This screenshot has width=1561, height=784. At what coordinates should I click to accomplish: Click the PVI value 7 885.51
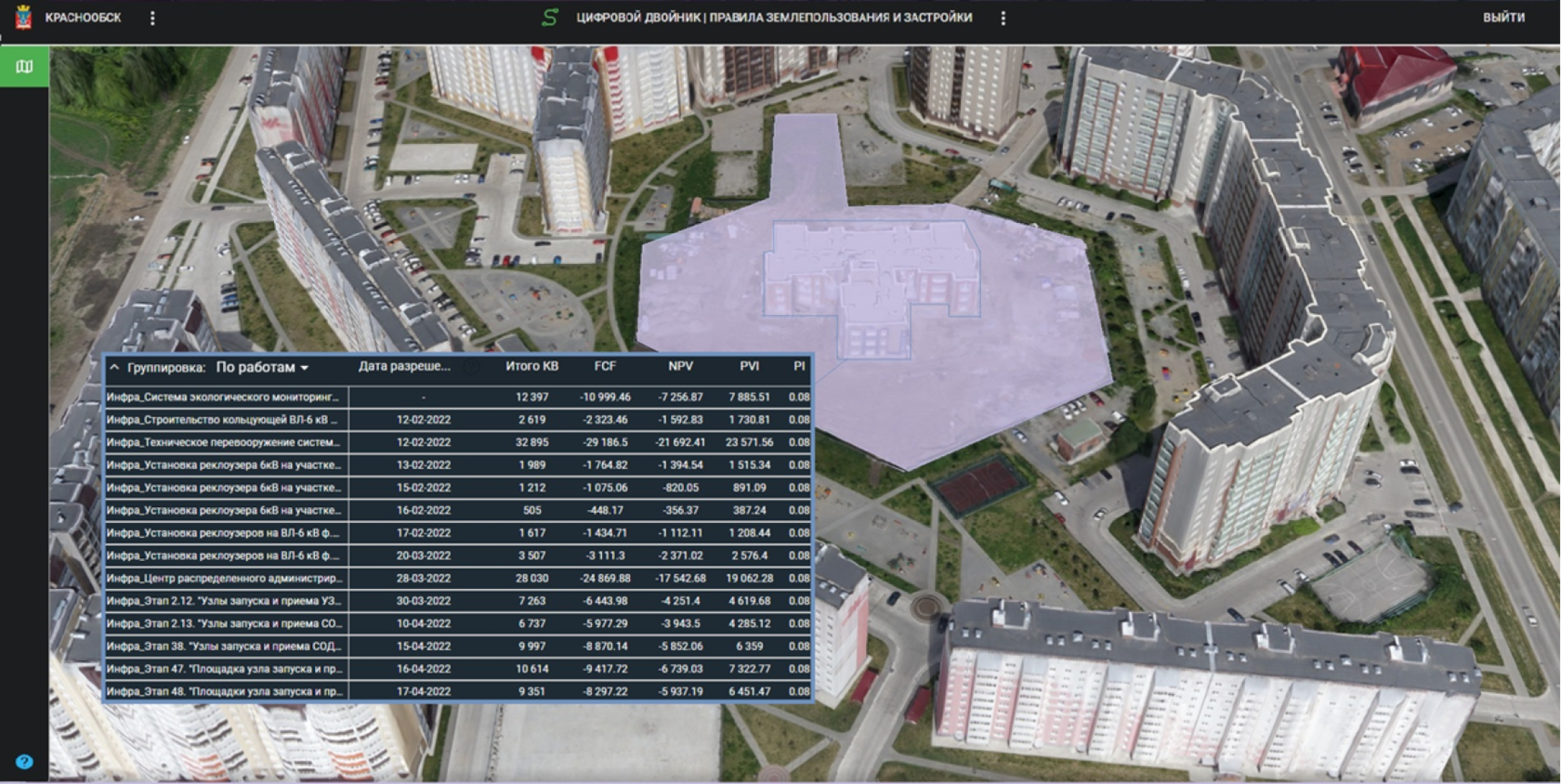click(x=749, y=397)
